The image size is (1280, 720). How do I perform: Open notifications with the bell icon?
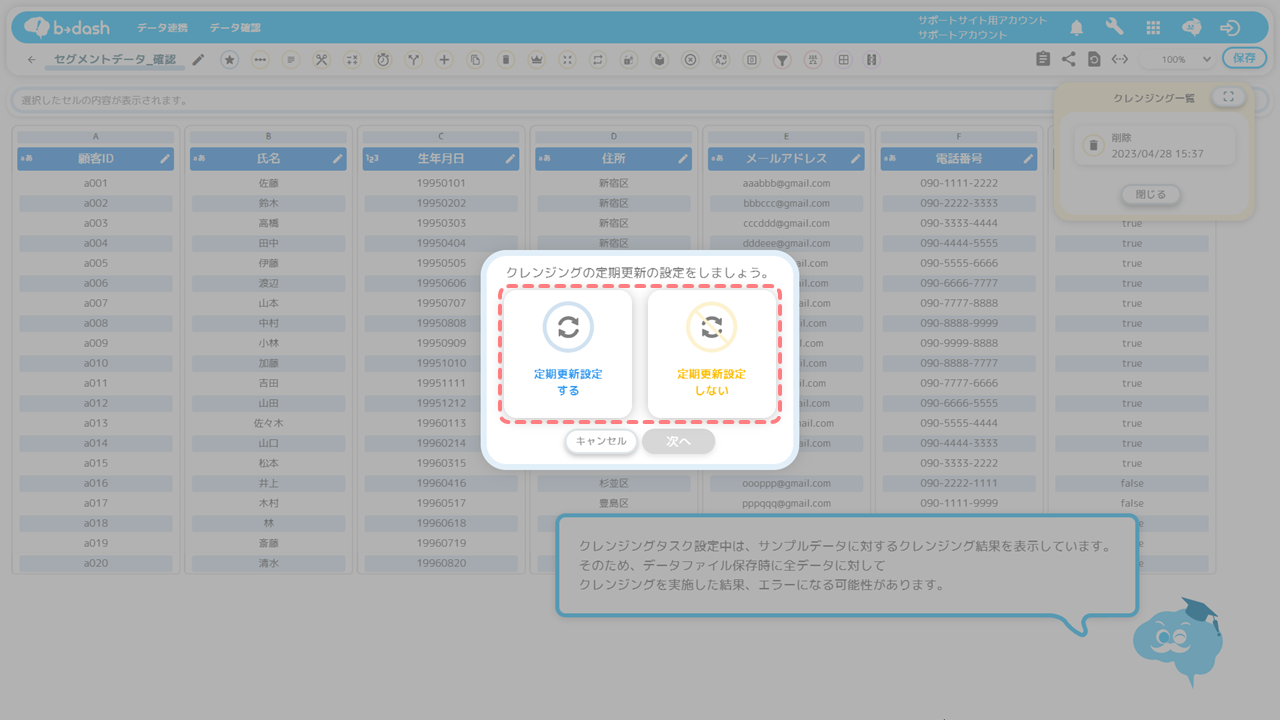tap(1077, 28)
